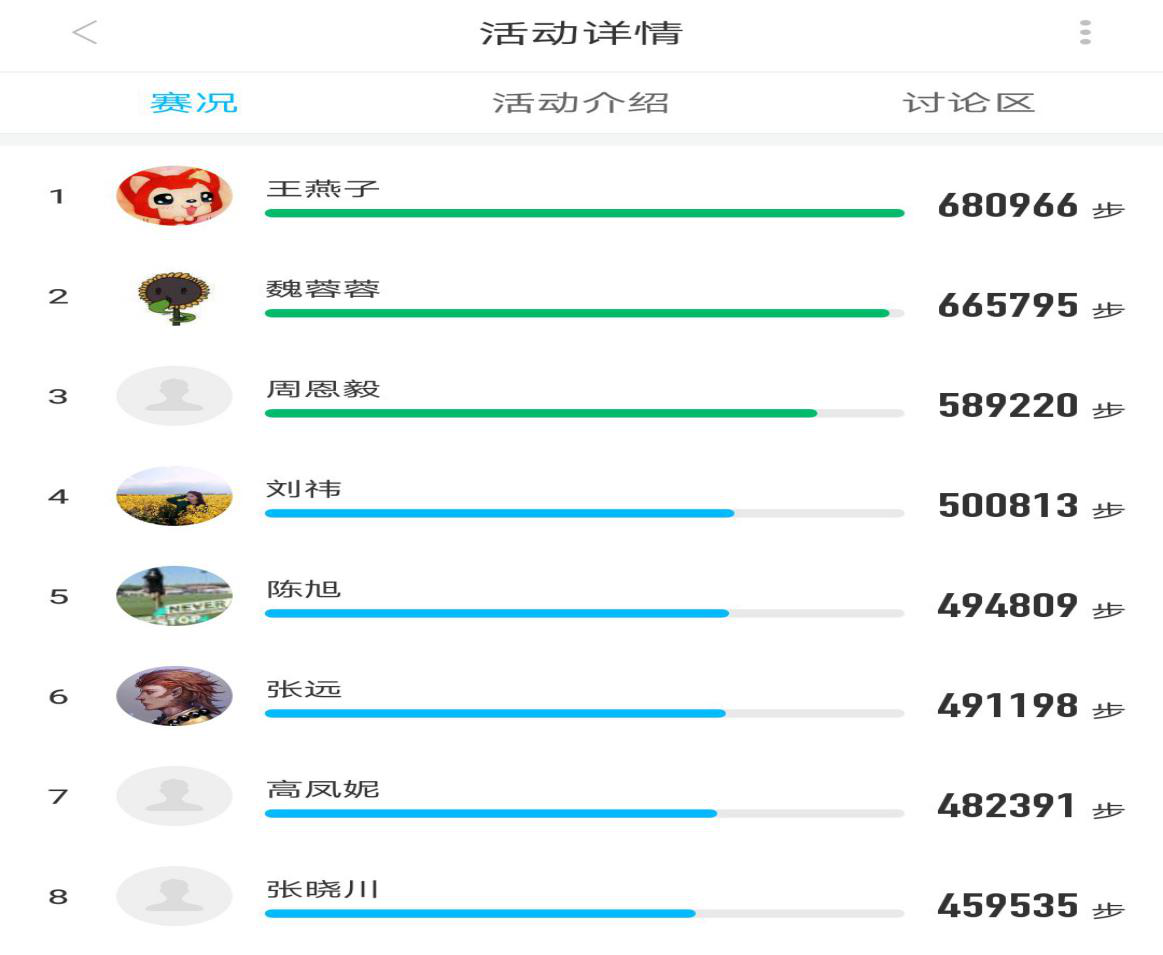Open the three-dot more options menu
This screenshot has width=1163, height=955.
1085,33
